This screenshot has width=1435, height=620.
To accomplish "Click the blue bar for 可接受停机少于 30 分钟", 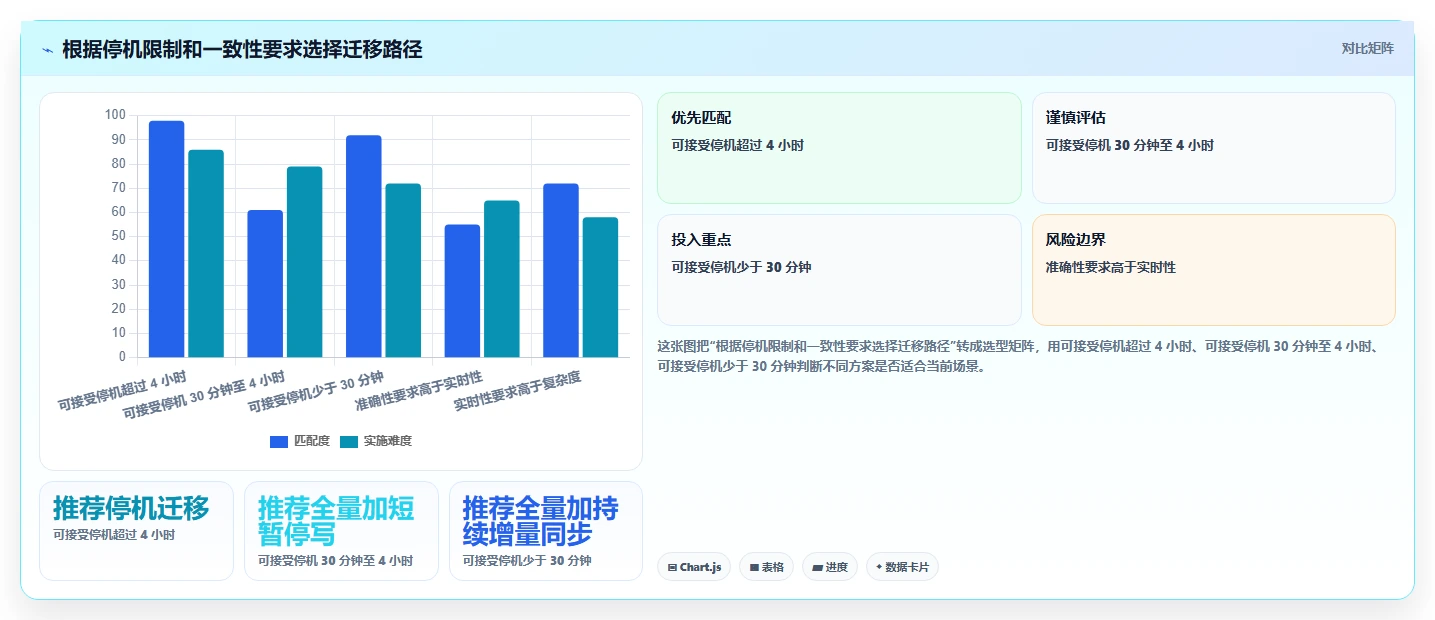I will click(364, 246).
